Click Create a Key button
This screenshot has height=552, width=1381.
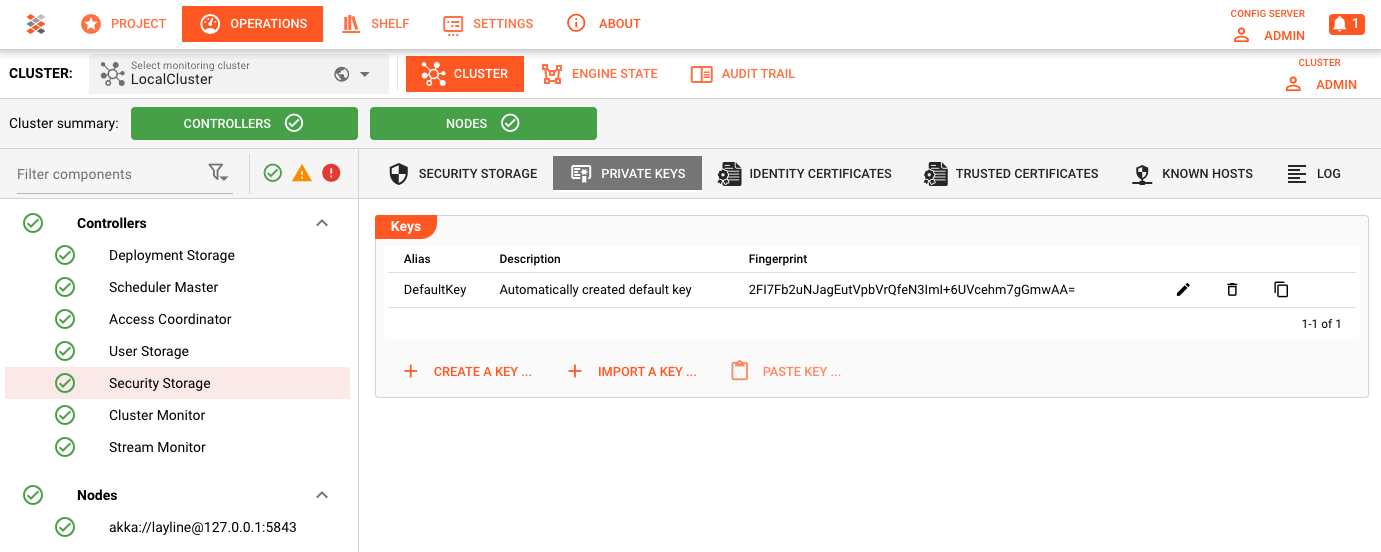point(468,371)
